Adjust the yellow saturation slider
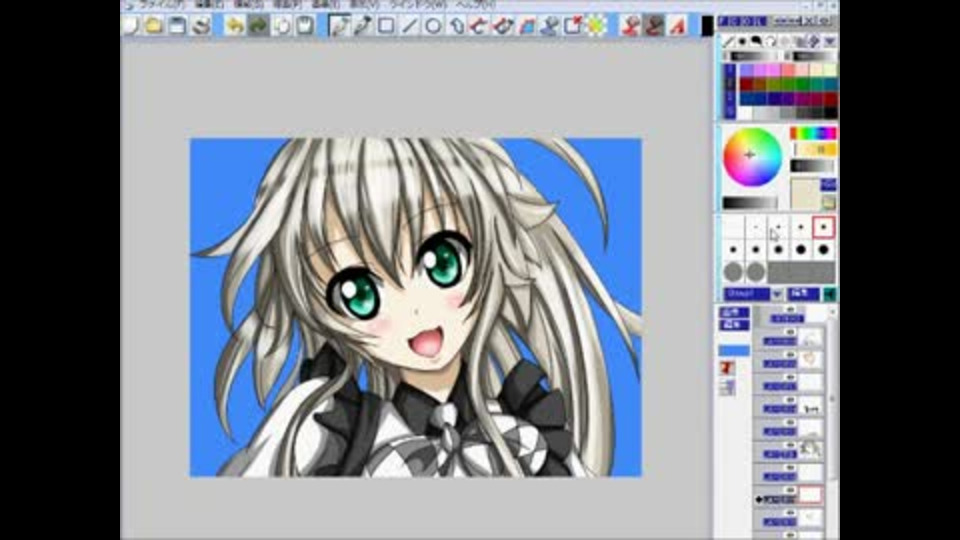Image resolution: width=960 pixels, height=540 pixels. 815,149
